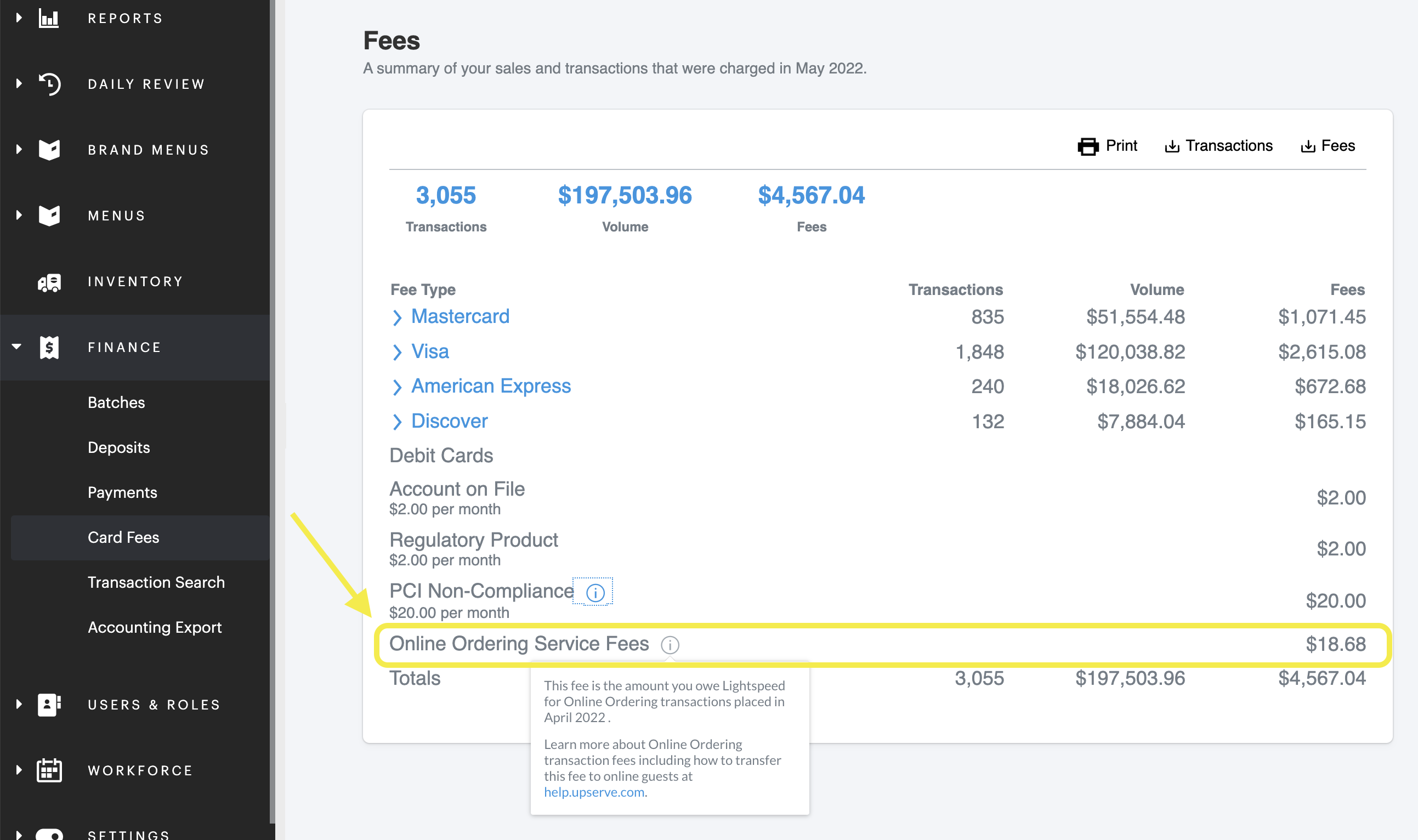
Task: Expand the Reports sidebar section arrow
Action: click(x=19, y=18)
